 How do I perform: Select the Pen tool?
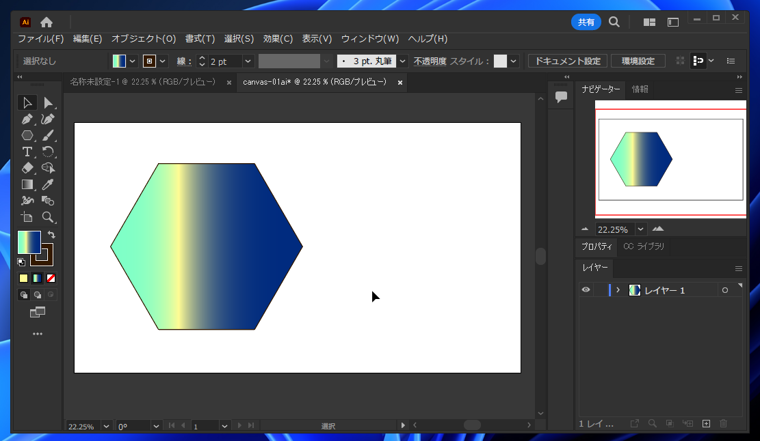27,119
